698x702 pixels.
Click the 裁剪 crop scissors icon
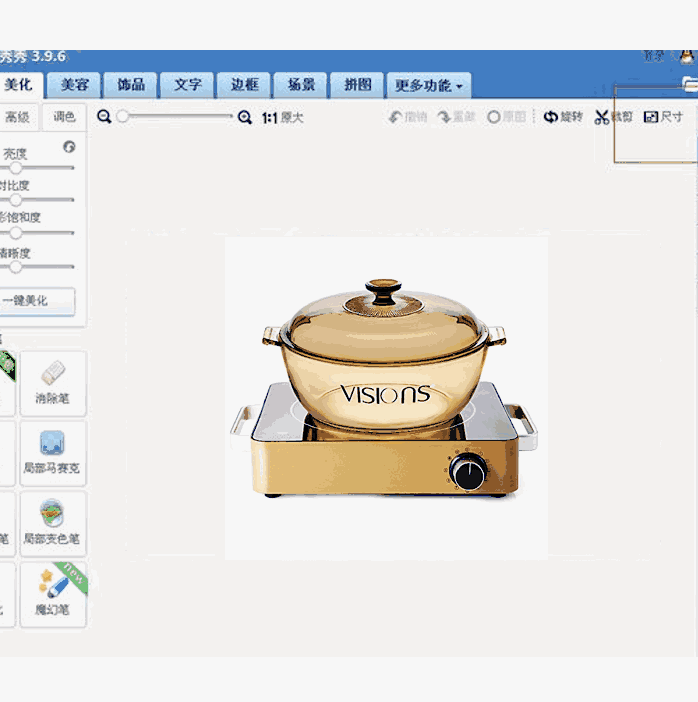tap(602, 117)
